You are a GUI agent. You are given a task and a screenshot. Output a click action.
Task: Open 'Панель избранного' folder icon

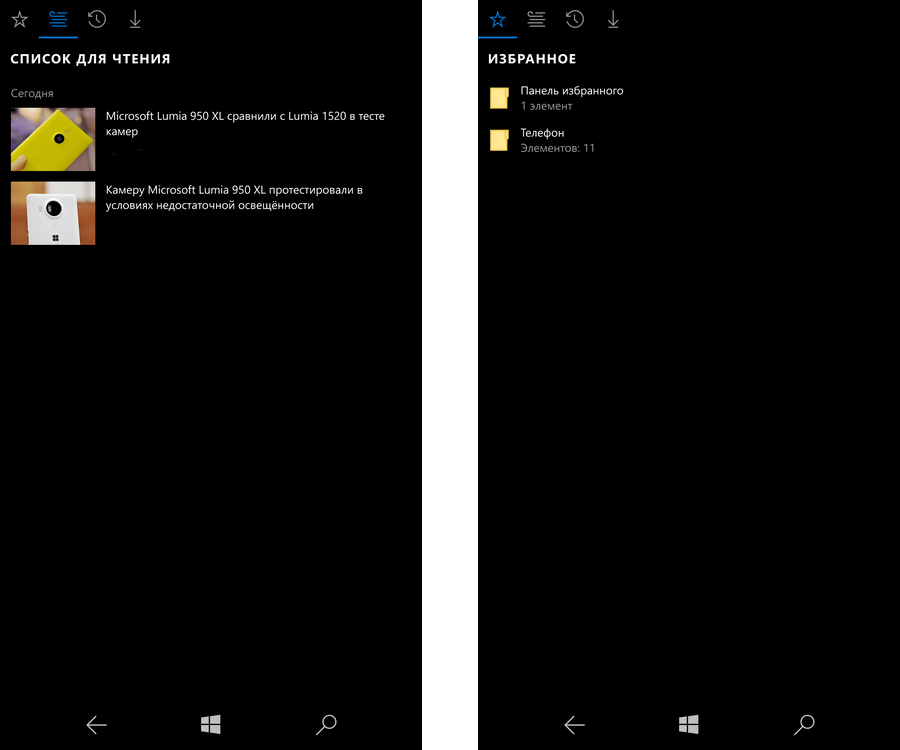point(499,98)
